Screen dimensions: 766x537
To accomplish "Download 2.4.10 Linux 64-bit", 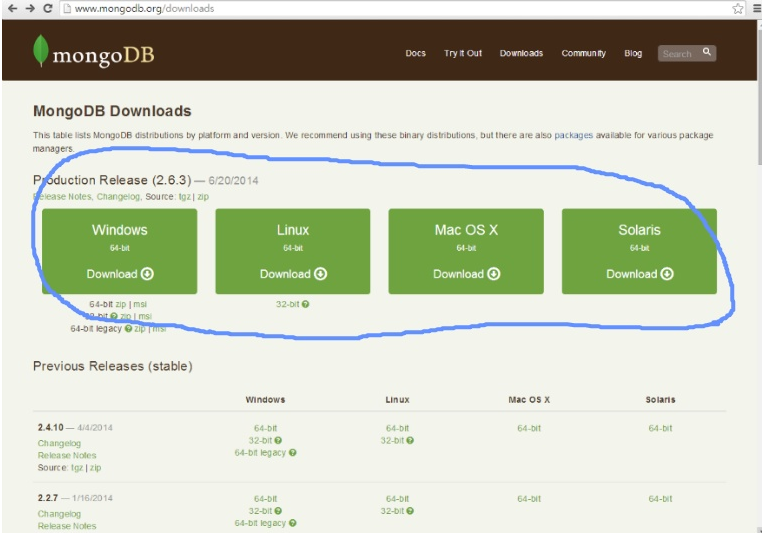I will [x=397, y=428].
